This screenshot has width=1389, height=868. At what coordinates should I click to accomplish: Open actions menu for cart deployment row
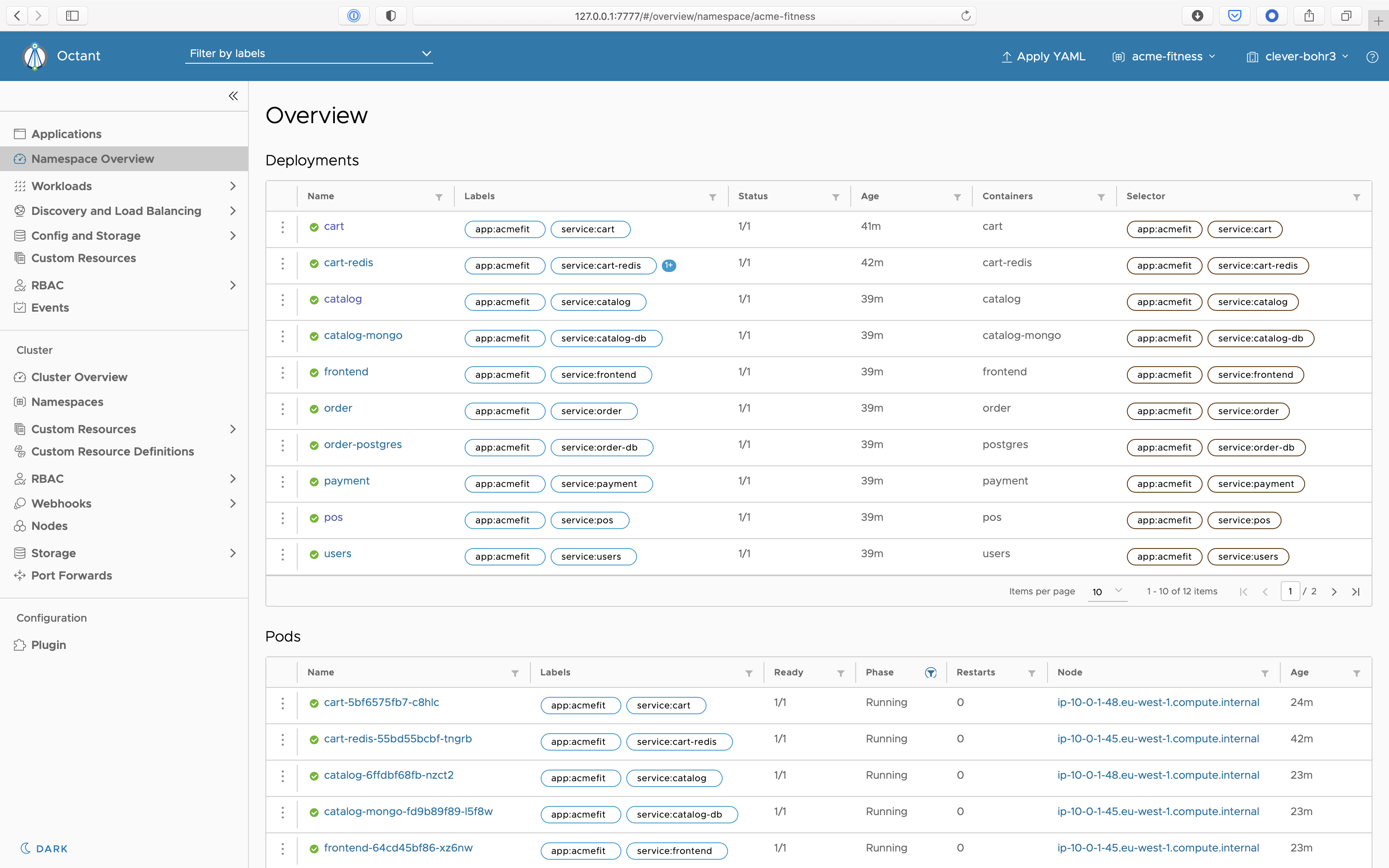pos(282,227)
